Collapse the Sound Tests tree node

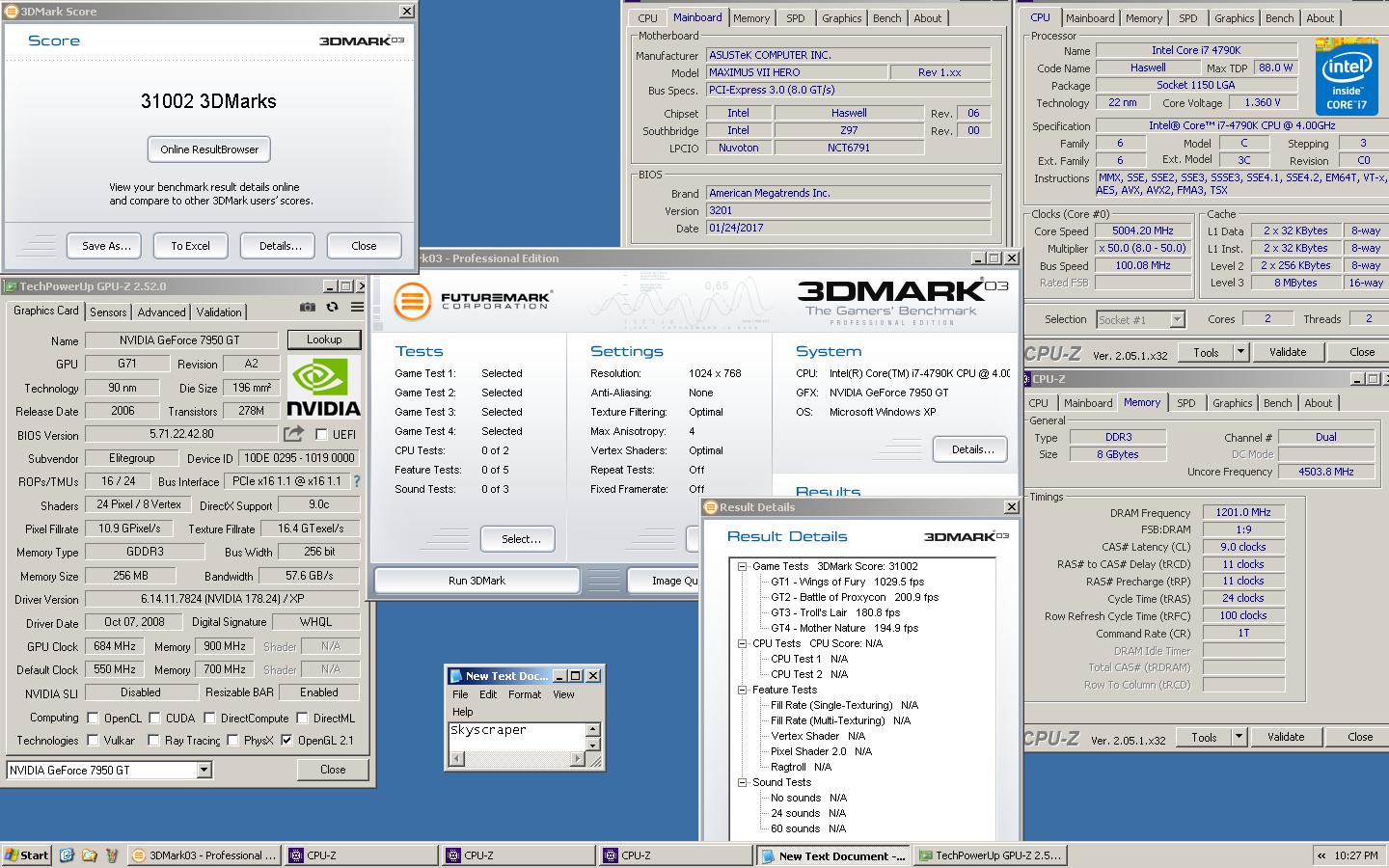tap(743, 782)
